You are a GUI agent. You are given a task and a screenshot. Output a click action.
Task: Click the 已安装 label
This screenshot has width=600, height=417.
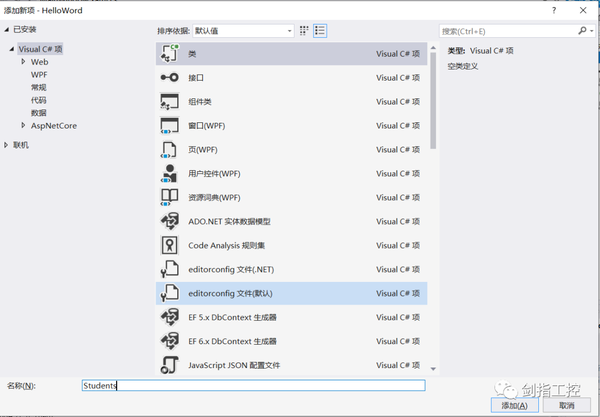tap(25, 29)
